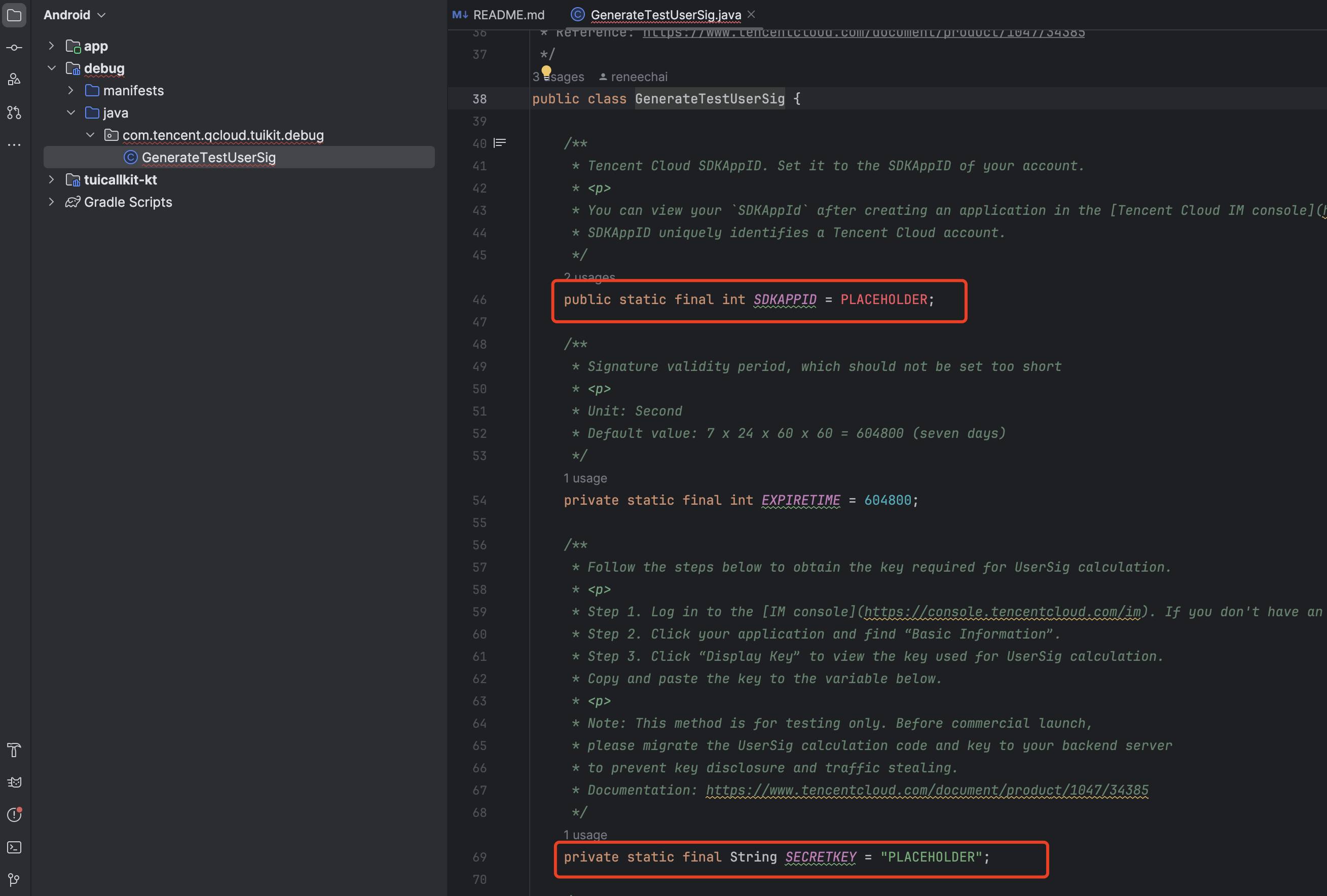The image size is (1327, 896).
Task: Open the Resource Manager tool window
Action: tap(14, 80)
